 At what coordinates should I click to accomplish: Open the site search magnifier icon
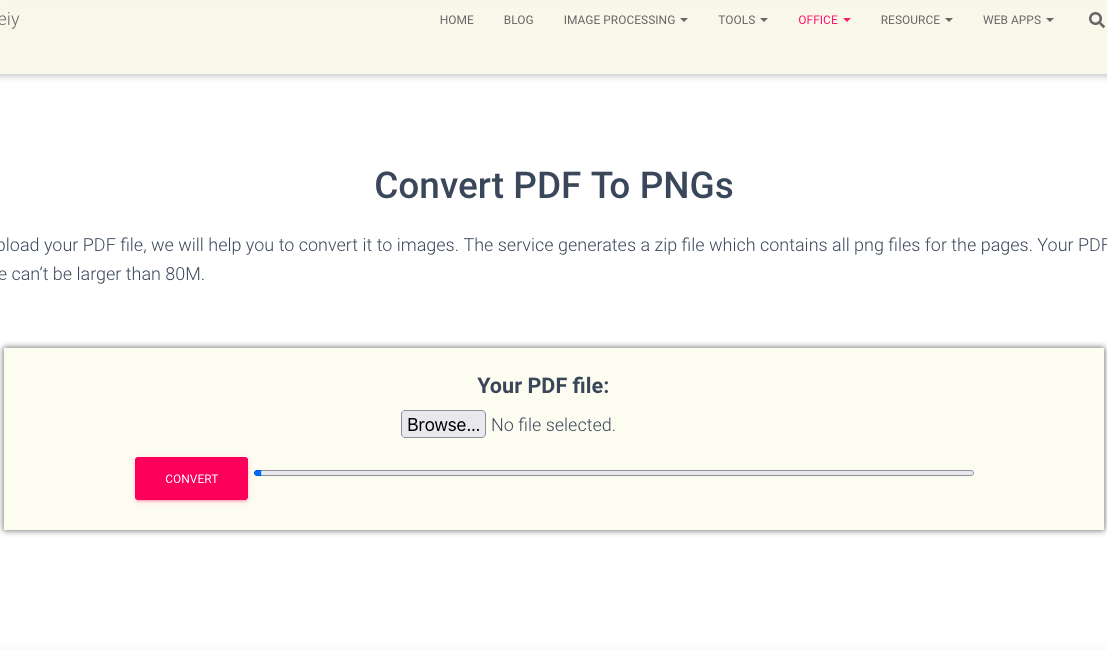tap(1096, 20)
